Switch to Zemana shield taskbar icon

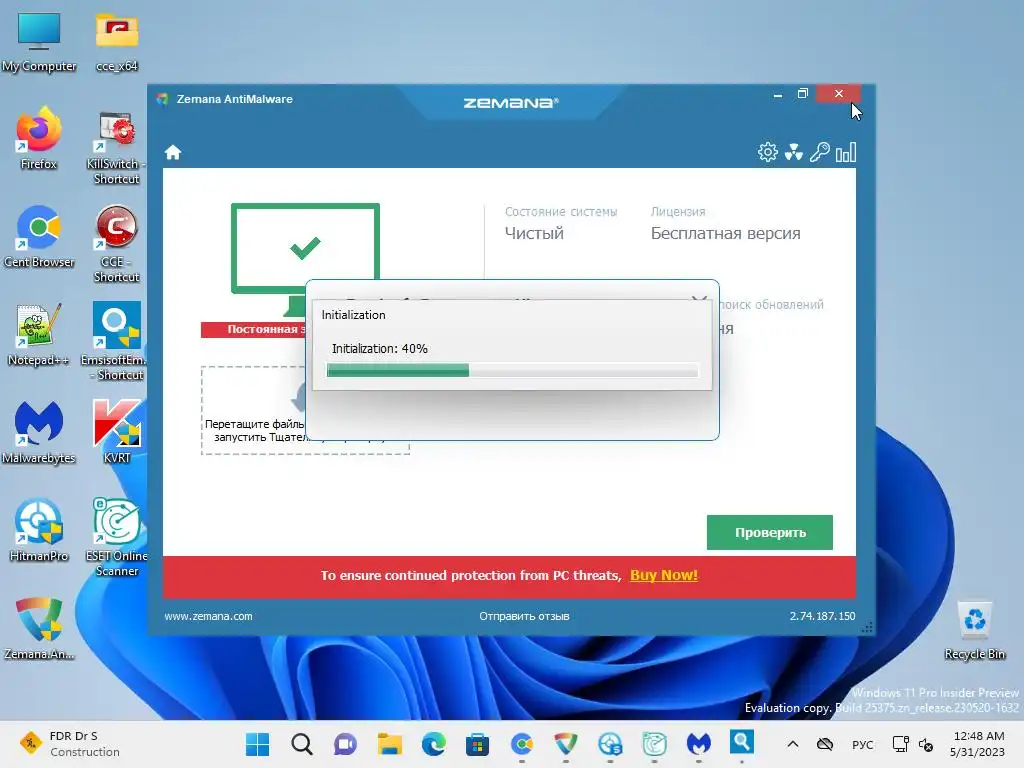(x=566, y=744)
